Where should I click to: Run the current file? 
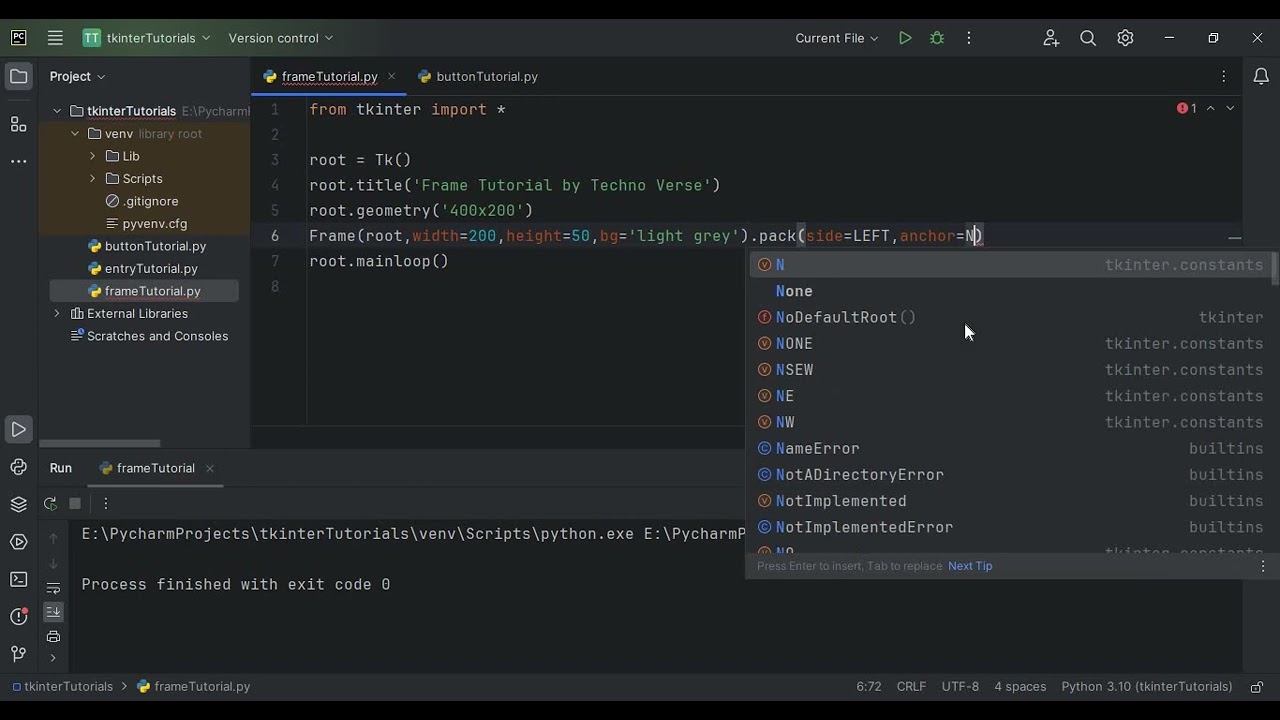pyautogui.click(x=905, y=38)
